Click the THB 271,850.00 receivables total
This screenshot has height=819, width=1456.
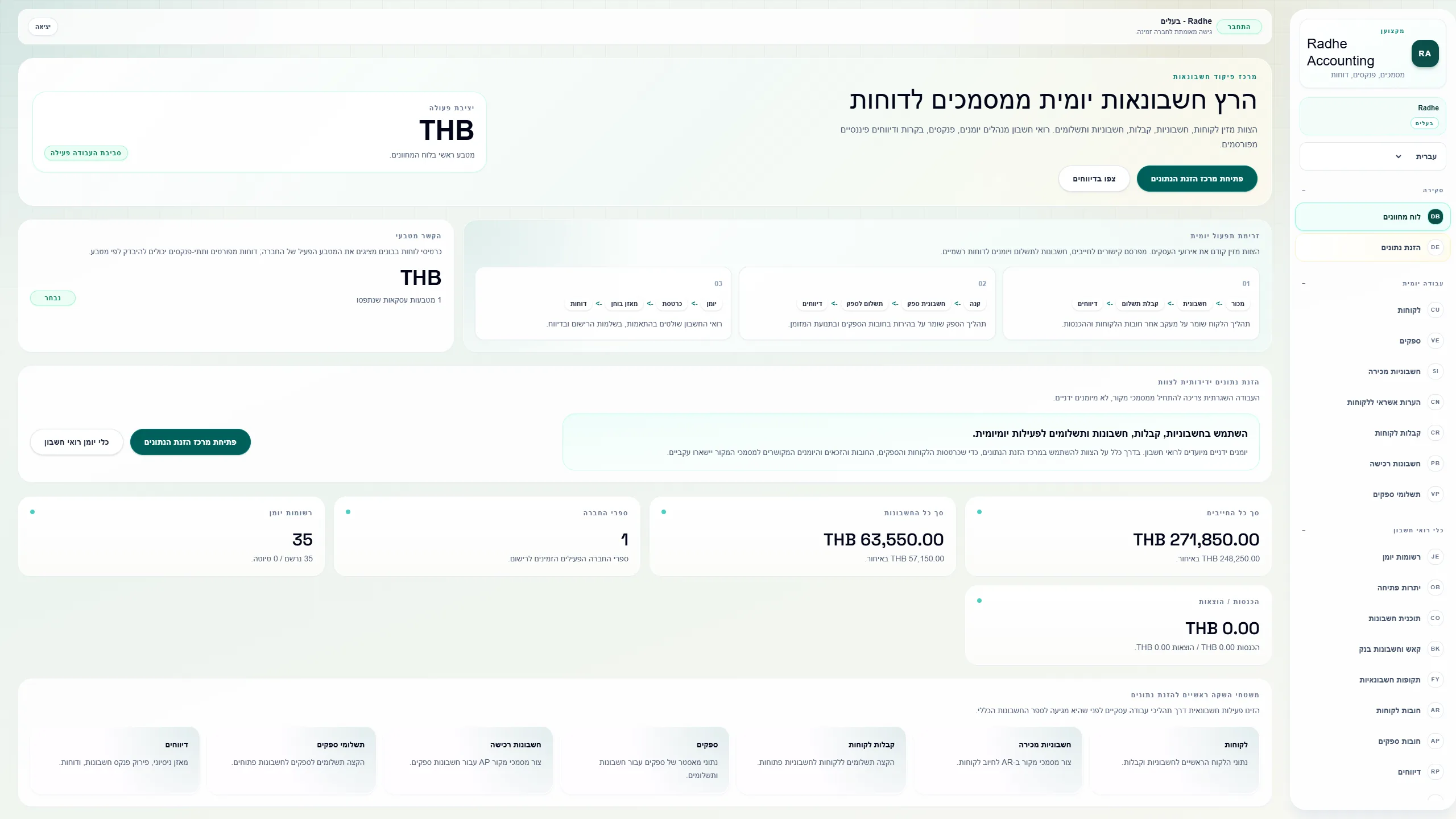1196,539
